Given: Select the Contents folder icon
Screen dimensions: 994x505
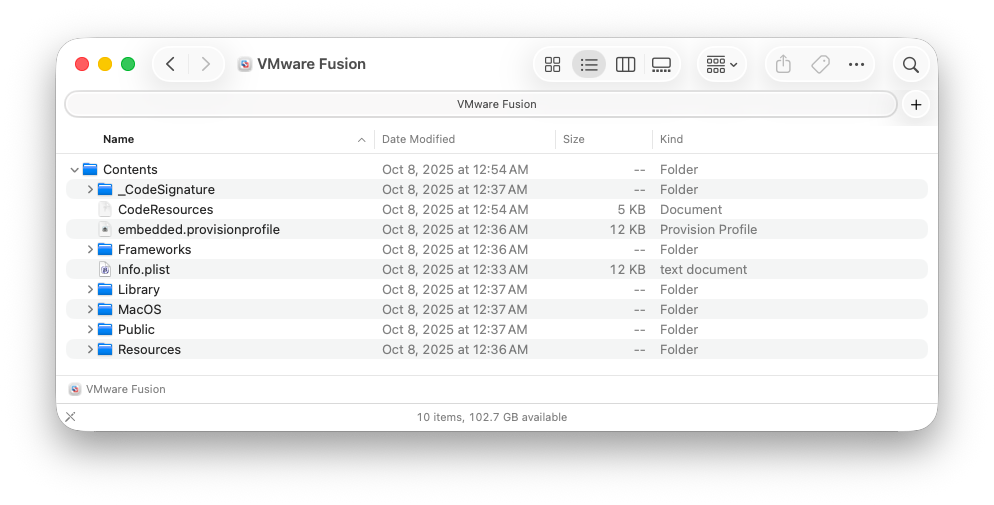Looking at the screenshot, I should pos(90,169).
